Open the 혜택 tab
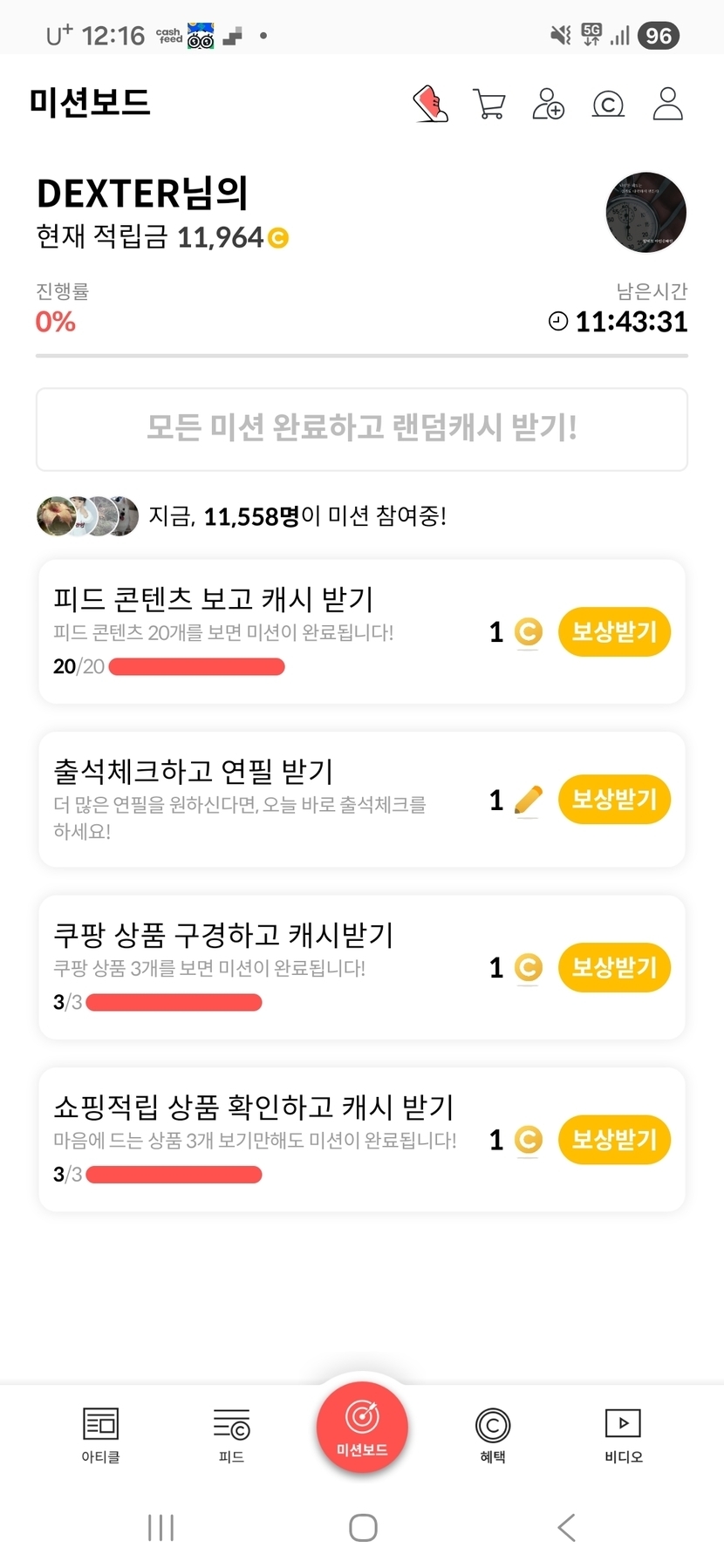724x1568 pixels. tap(493, 1435)
